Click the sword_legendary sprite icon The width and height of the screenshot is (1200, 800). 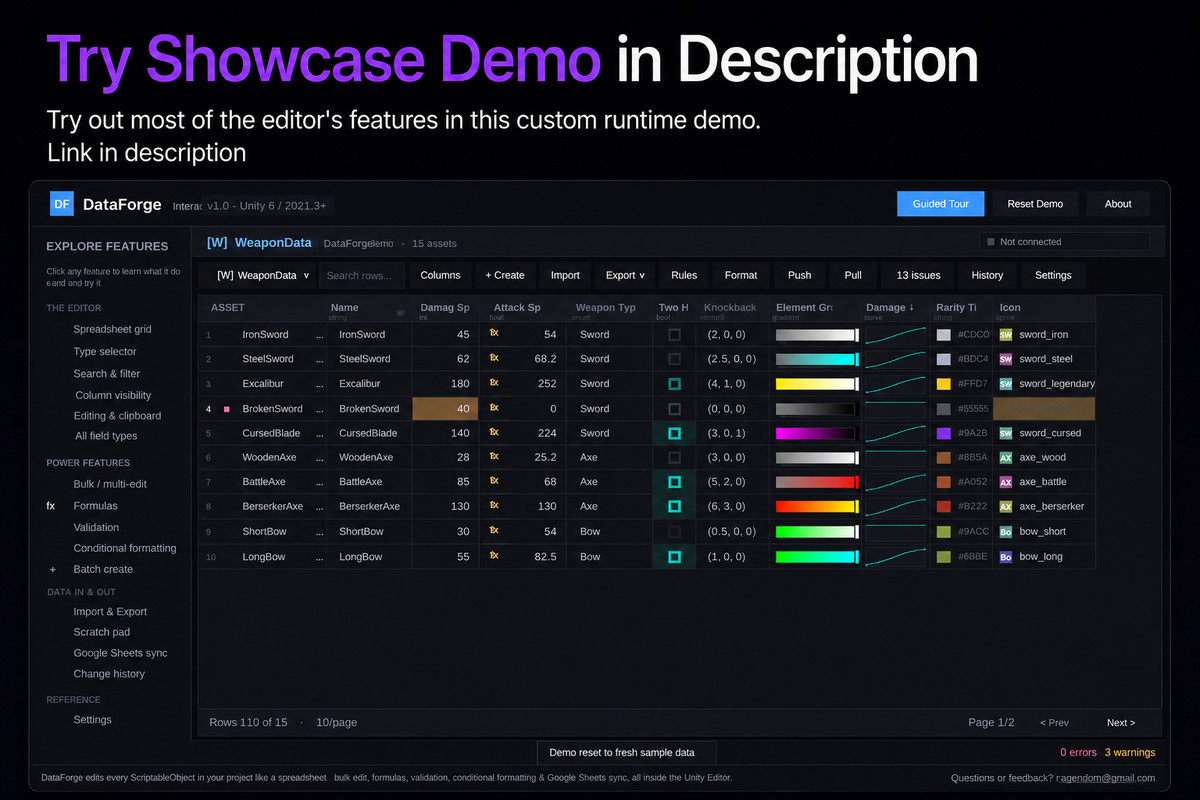[x=1006, y=384]
